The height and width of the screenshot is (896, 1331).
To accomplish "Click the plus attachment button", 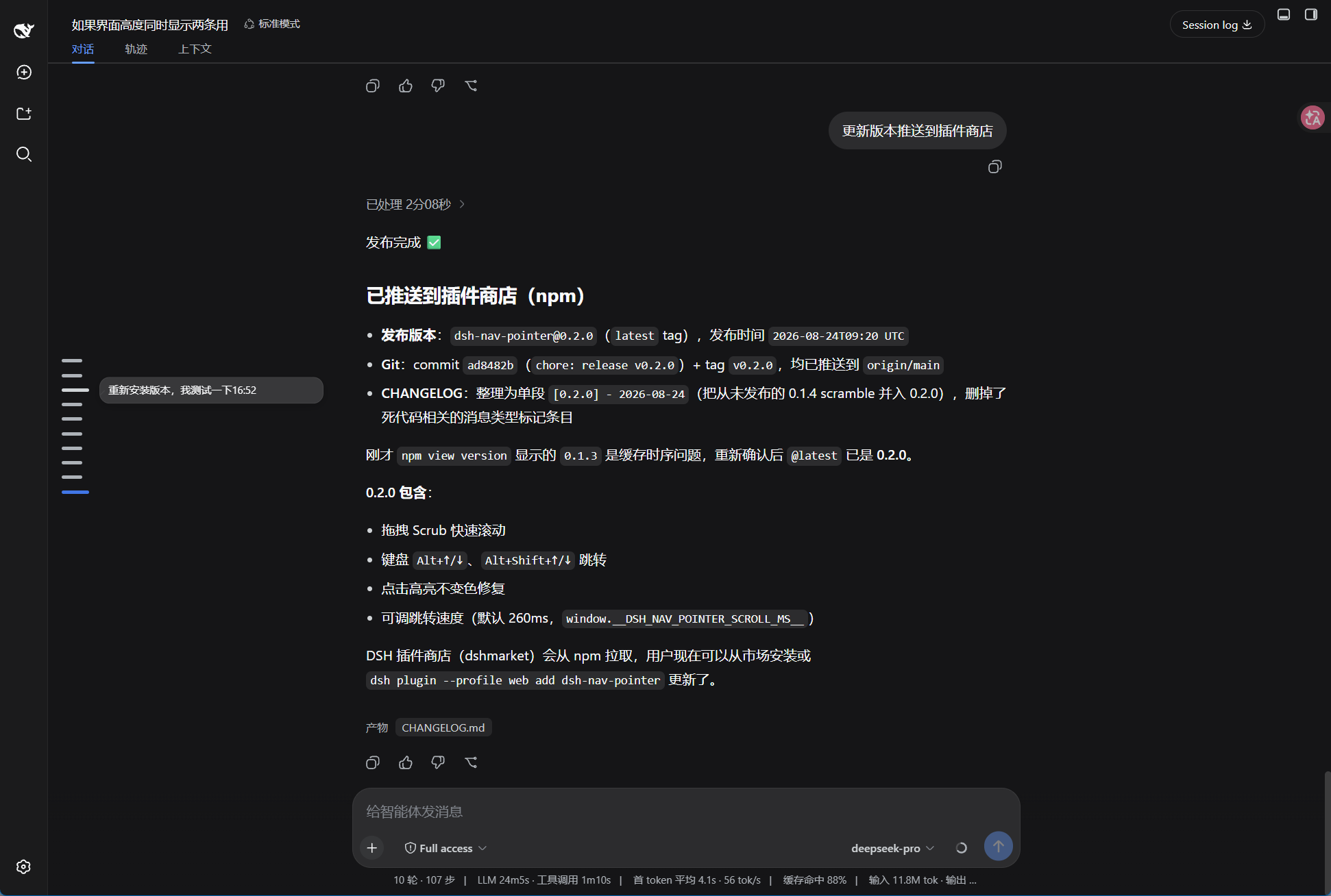I will pos(372,848).
